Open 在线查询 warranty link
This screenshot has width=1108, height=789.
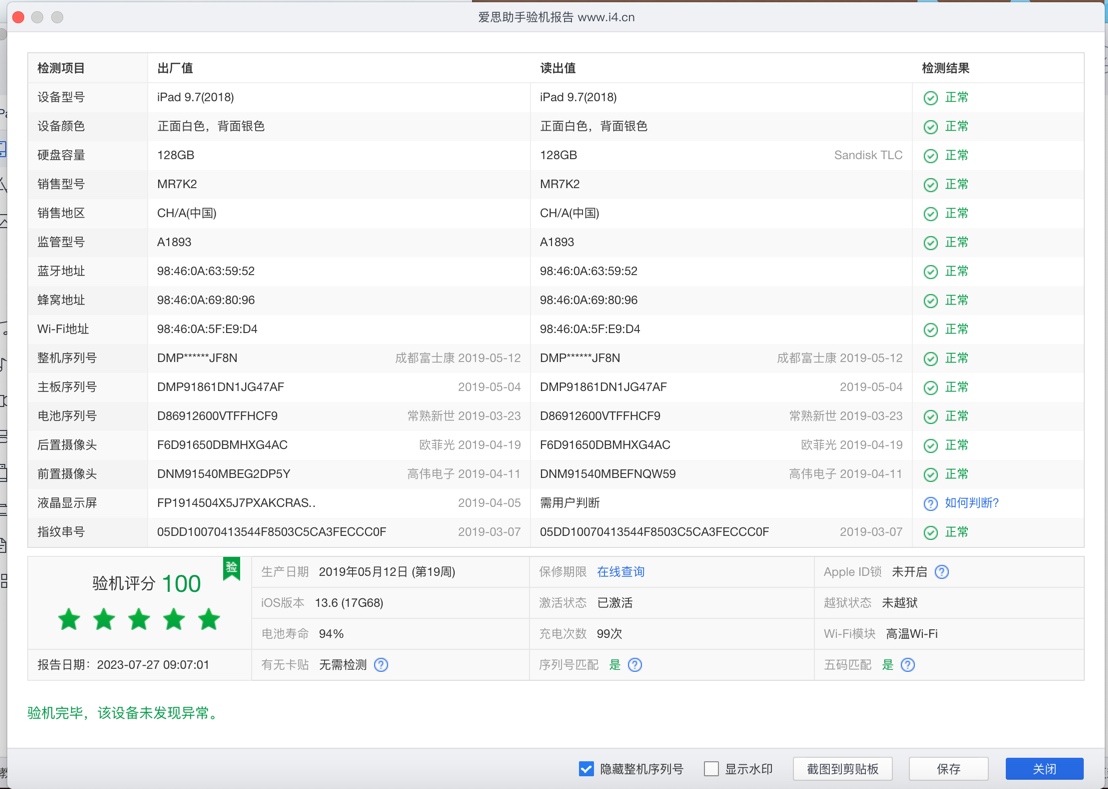coord(620,572)
